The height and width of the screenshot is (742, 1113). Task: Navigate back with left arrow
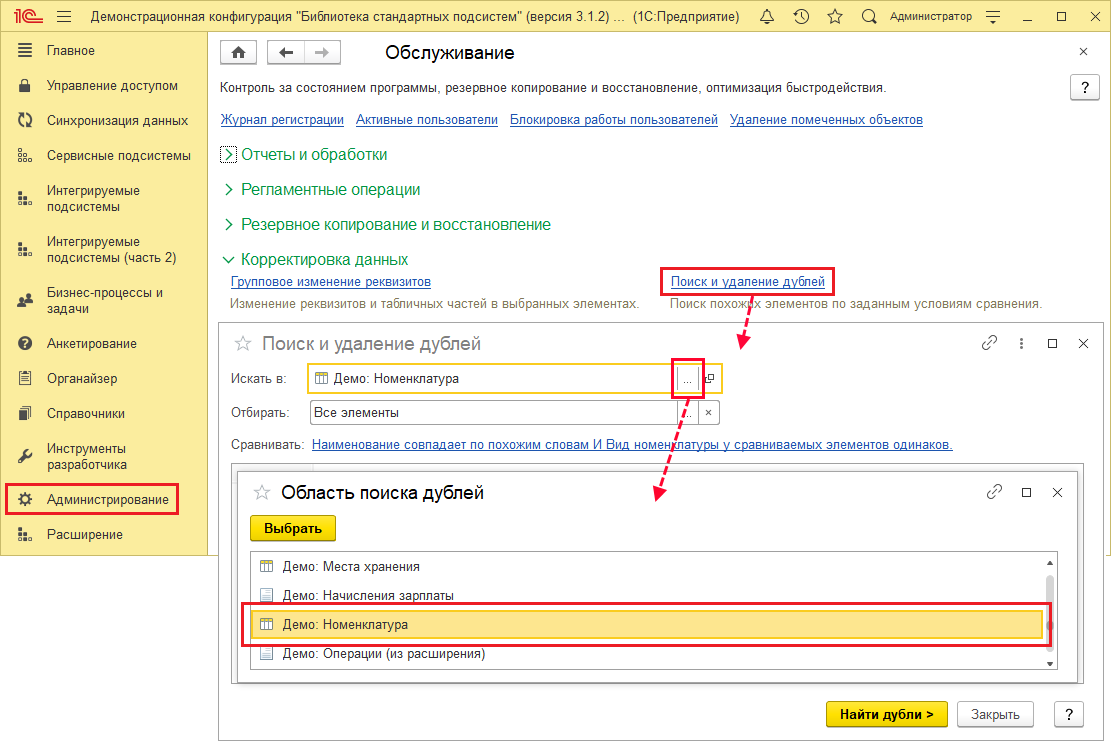click(x=286, y=53)
